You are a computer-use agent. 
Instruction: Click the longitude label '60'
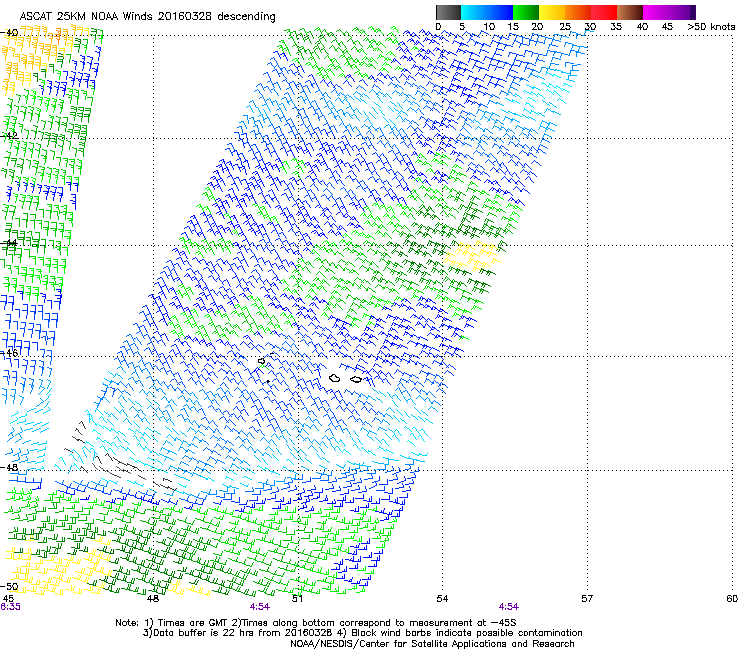point(732,599)
